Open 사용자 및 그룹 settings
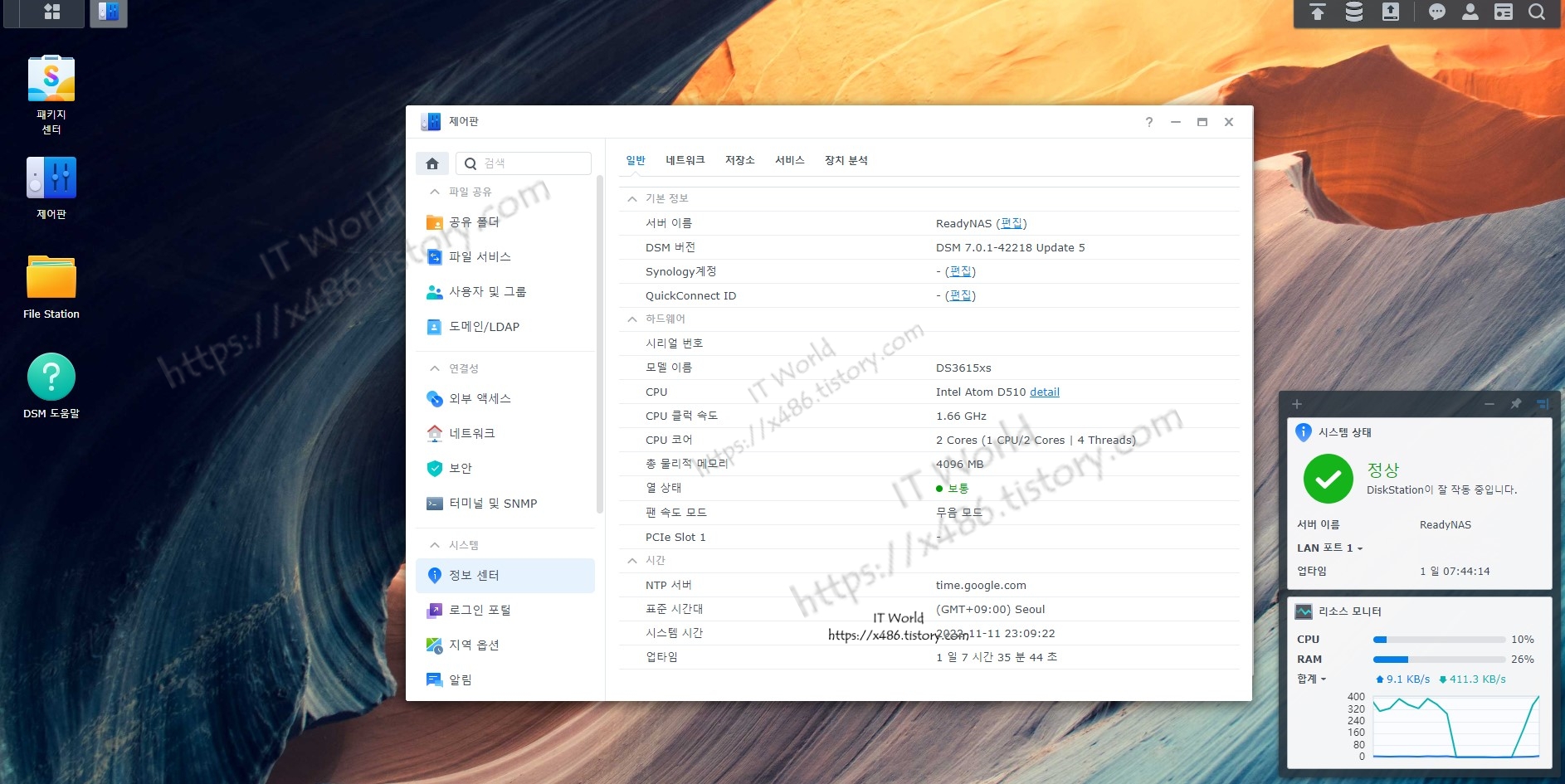Image resolution: width=1565 pixels, height=784 pixels. click(505, 292)
